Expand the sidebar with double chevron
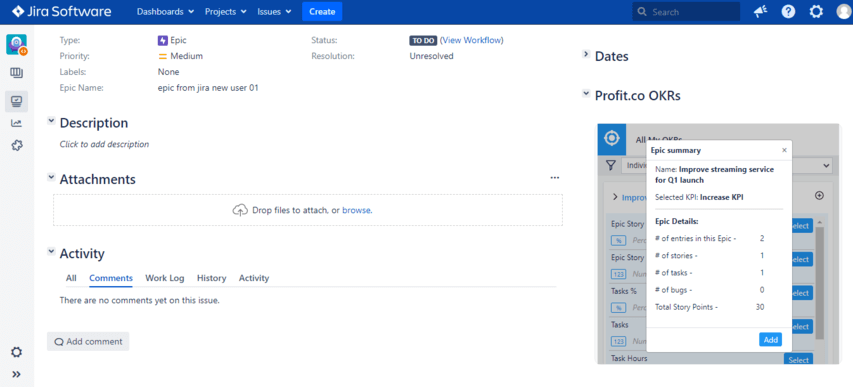Viewport: 853px width, 387px height. coord(16,374)
